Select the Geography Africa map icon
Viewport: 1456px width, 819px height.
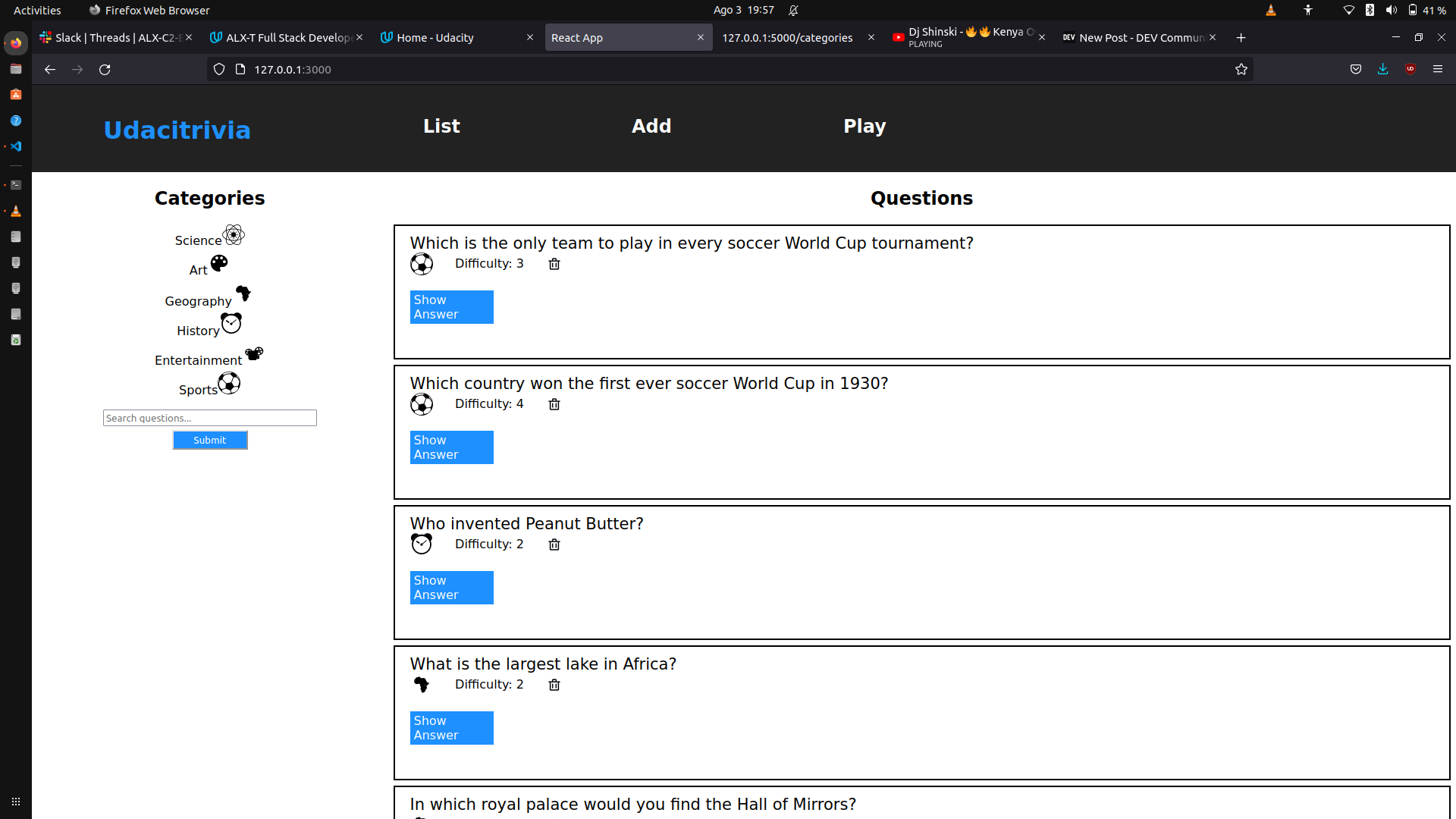point(243,293)
